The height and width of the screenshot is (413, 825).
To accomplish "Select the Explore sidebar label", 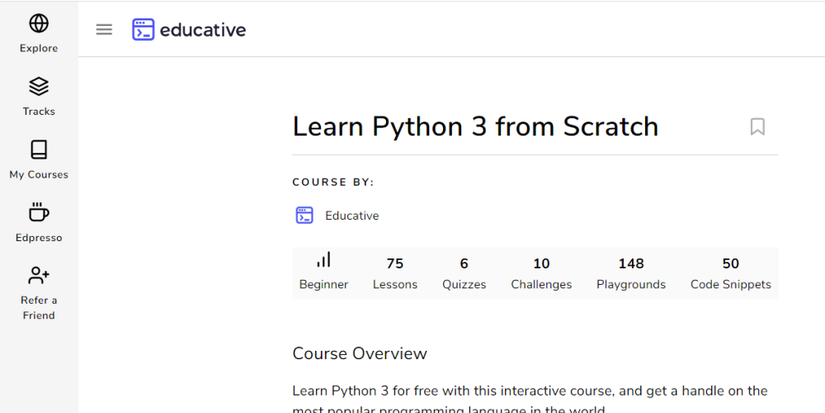I will point(39,48).
